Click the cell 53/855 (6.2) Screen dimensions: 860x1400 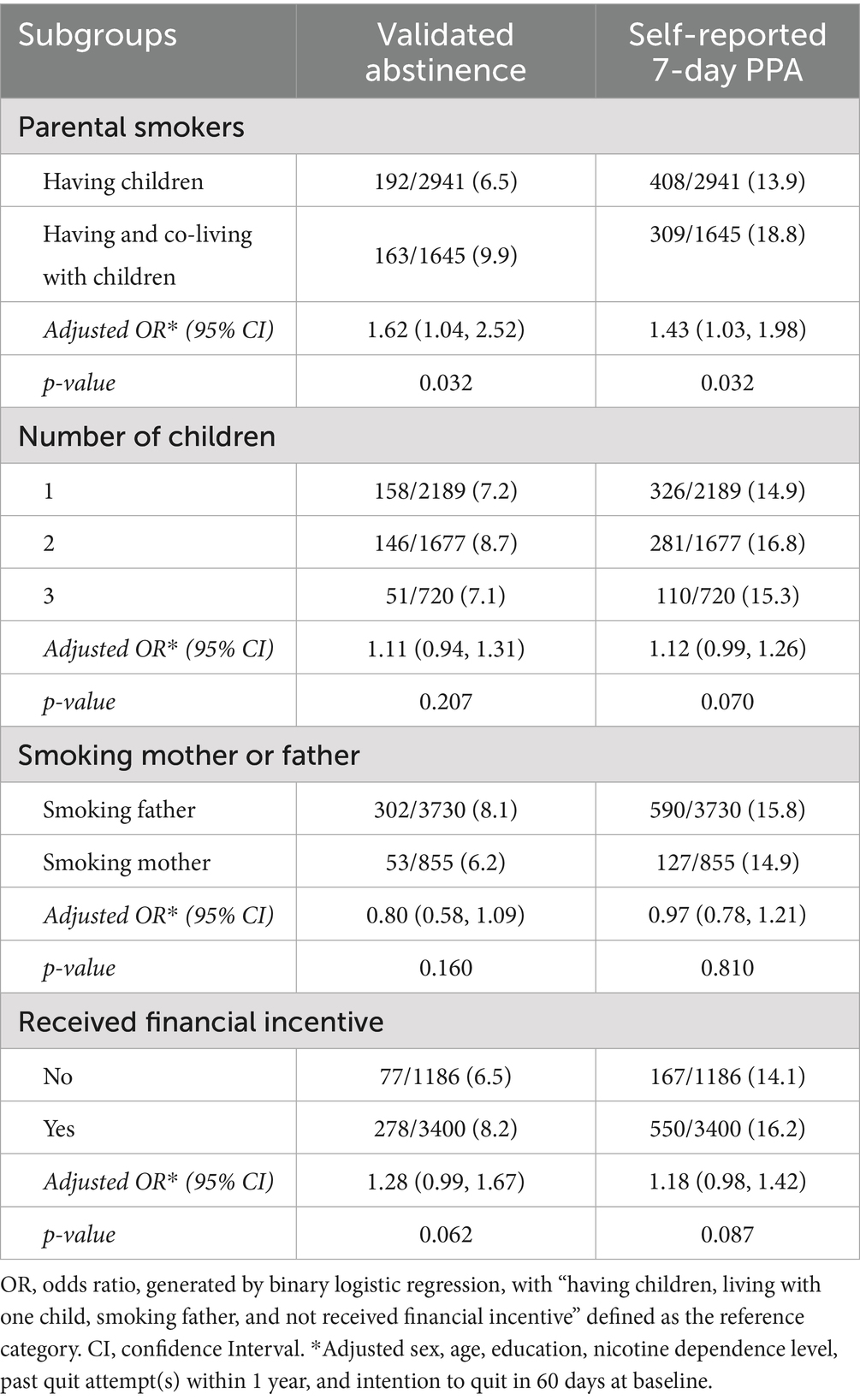(x=445, y=863)
